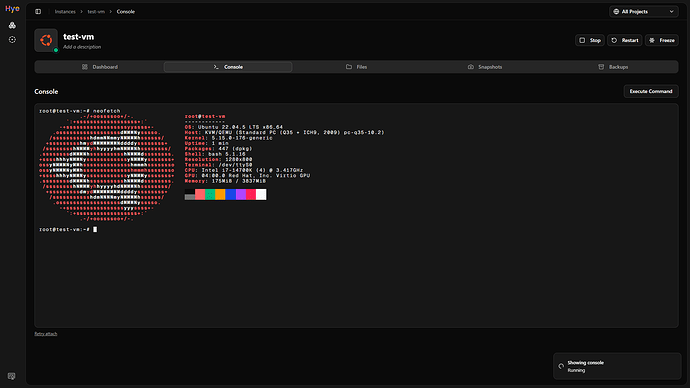Image resolution: width=690 pixels, height=388 pixels.
Task: Click the neofetch command line in terminal
Action: click(80, 111)
